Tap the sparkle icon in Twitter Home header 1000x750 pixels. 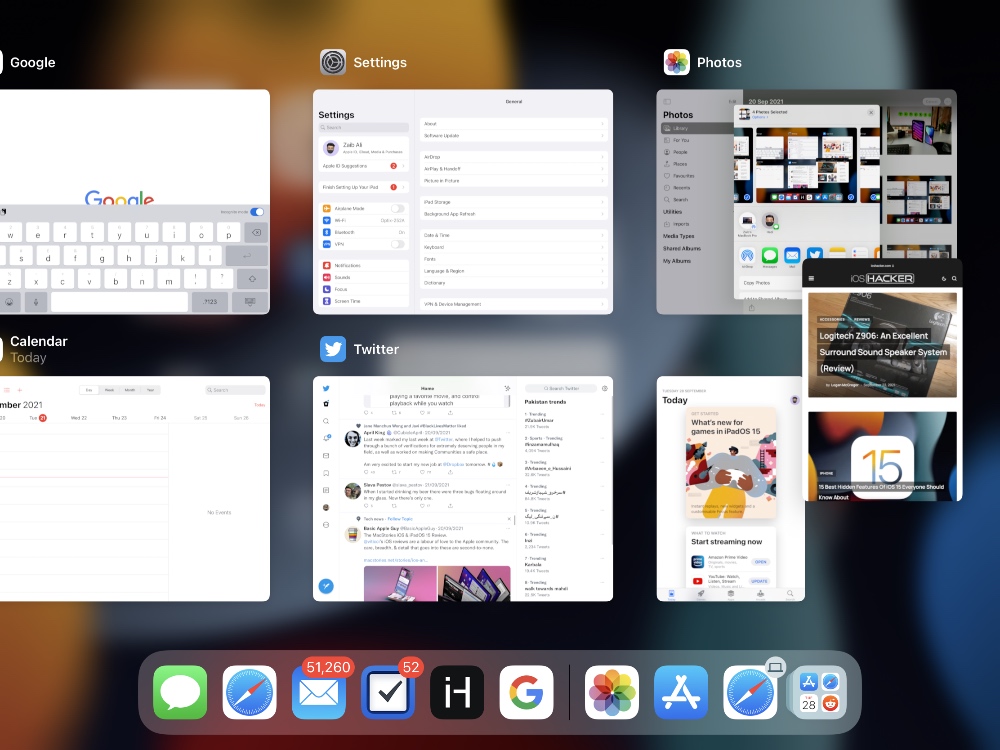[507, 388]
